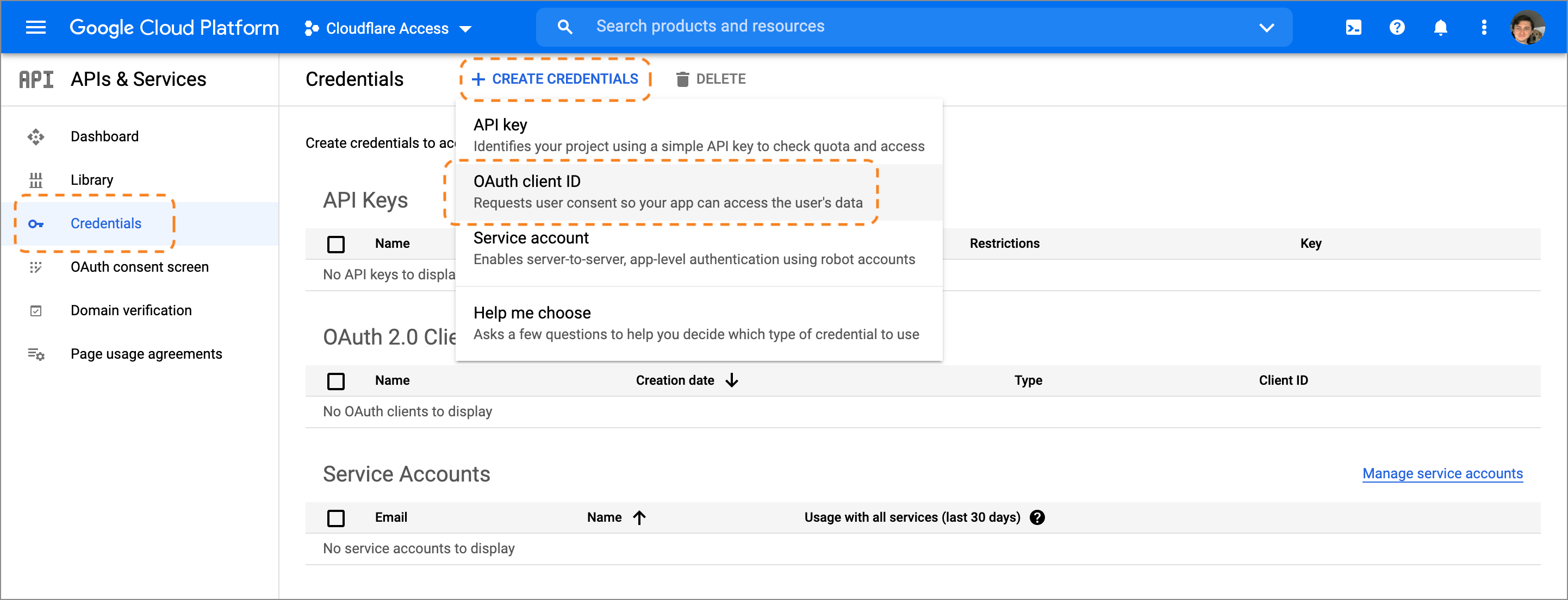Open the notifications bell
Viewport: 1568px width, 600px height.
point(1441,27)
